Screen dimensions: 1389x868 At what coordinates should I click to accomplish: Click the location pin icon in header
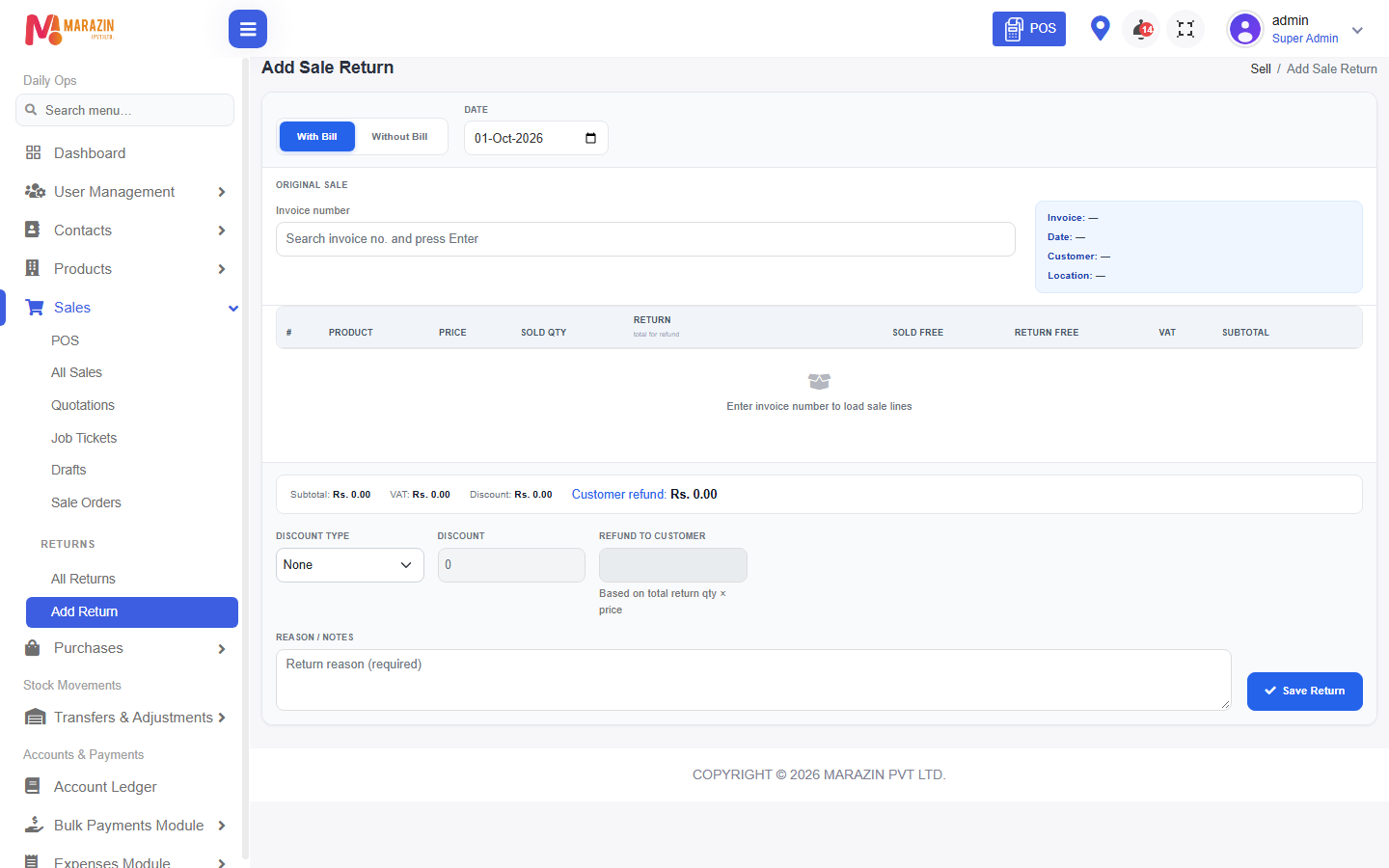[x=1100, y=28]
